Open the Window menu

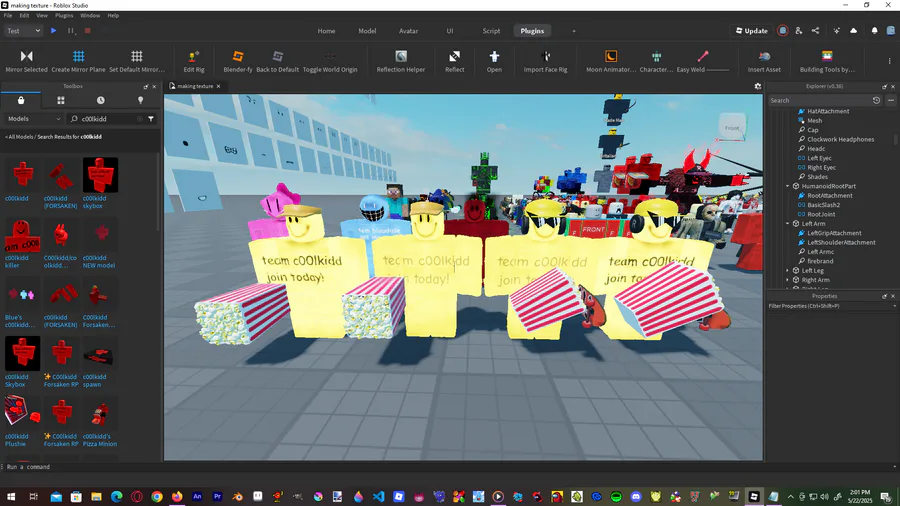click(90, 15)
